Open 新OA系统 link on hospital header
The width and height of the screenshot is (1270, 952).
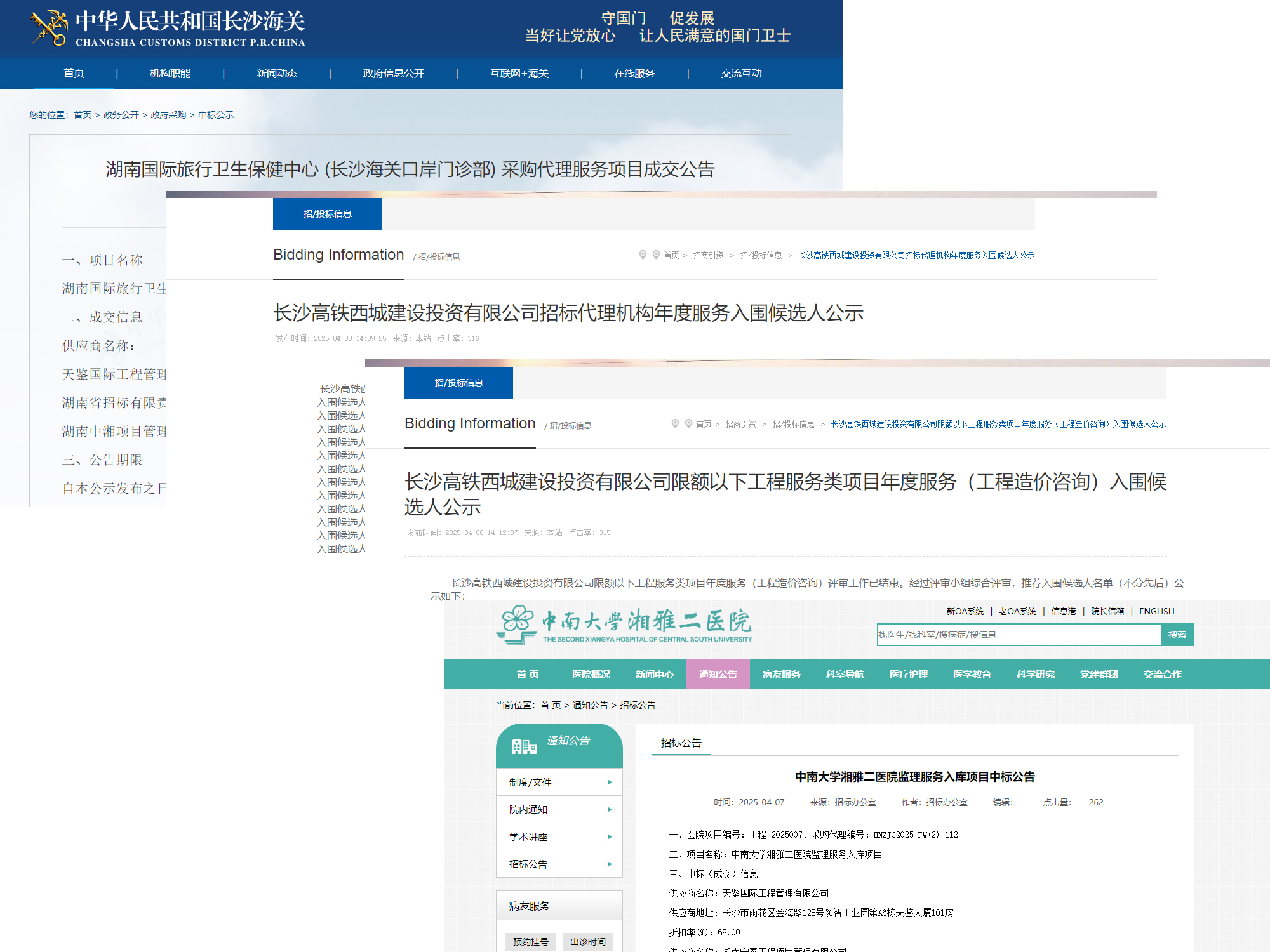point(965,611)
